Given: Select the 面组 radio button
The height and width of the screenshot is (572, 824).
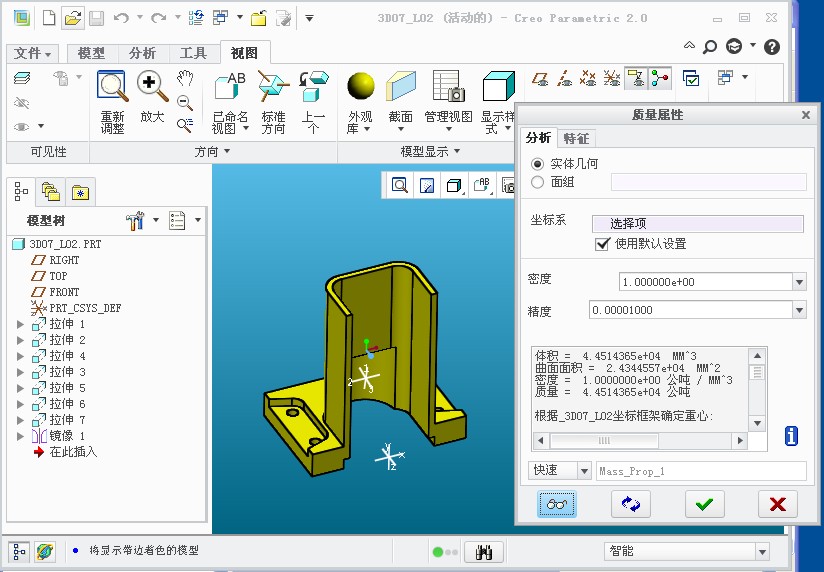Looking at the screenshot, I should tap(538, 182).
